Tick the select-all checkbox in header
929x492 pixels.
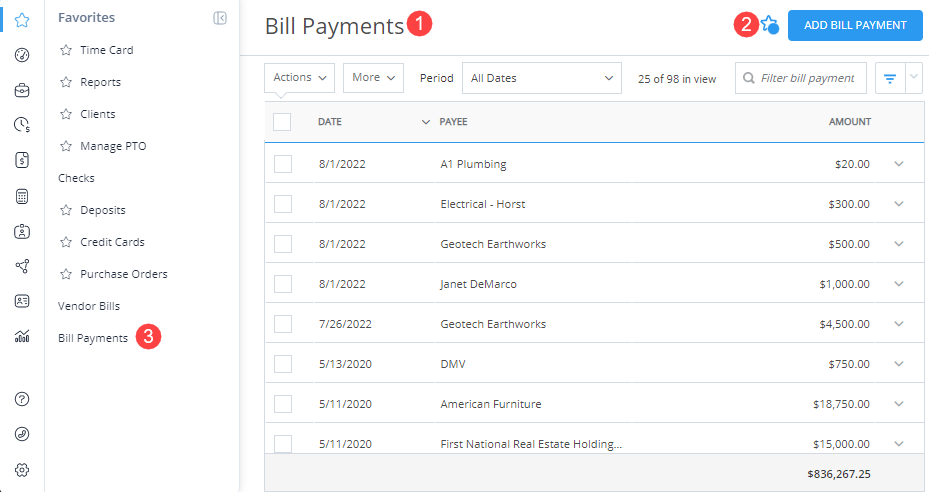pos(282,122)
